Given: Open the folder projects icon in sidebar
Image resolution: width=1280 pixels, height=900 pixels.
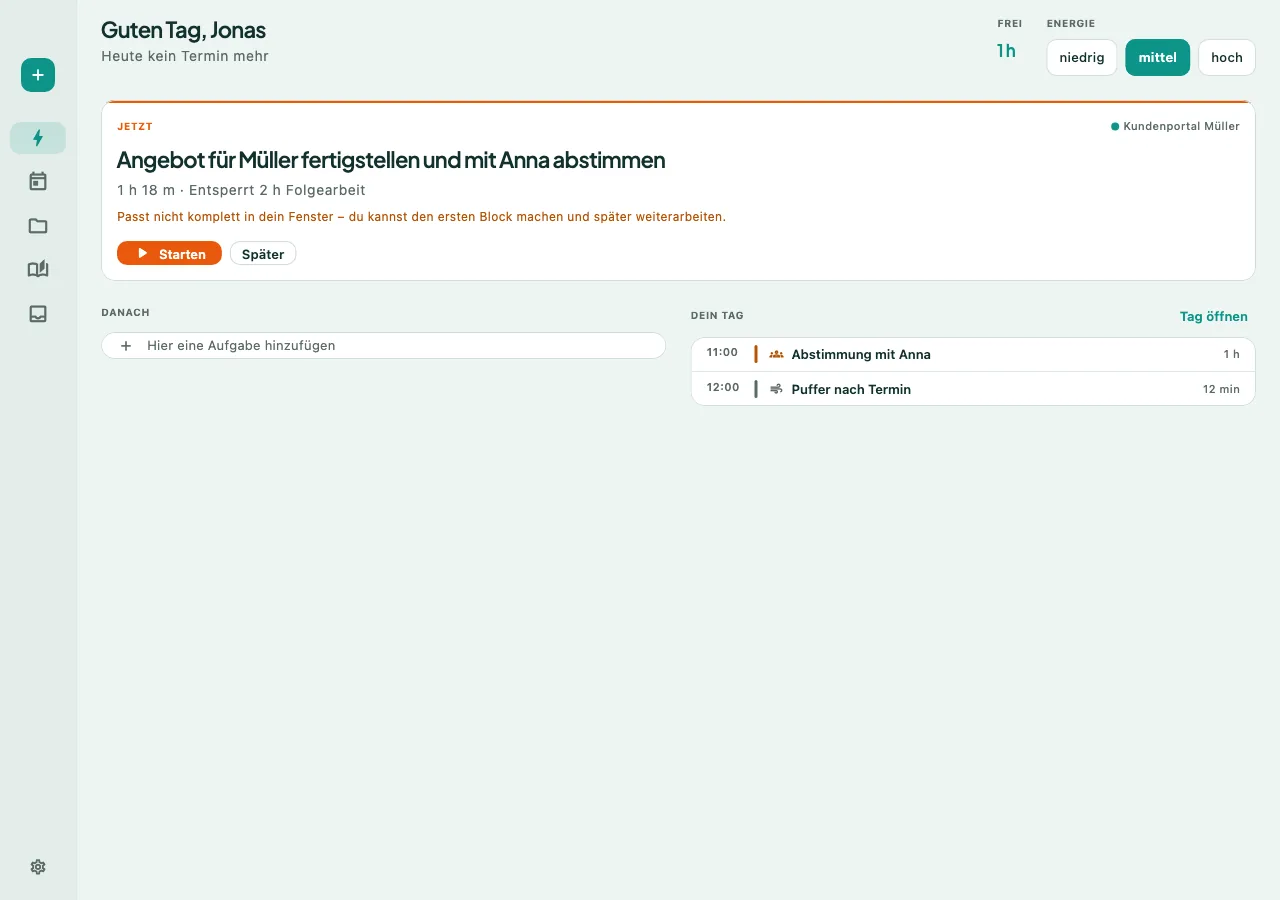Looking at the screenshot, I should [x=38, y=225].
